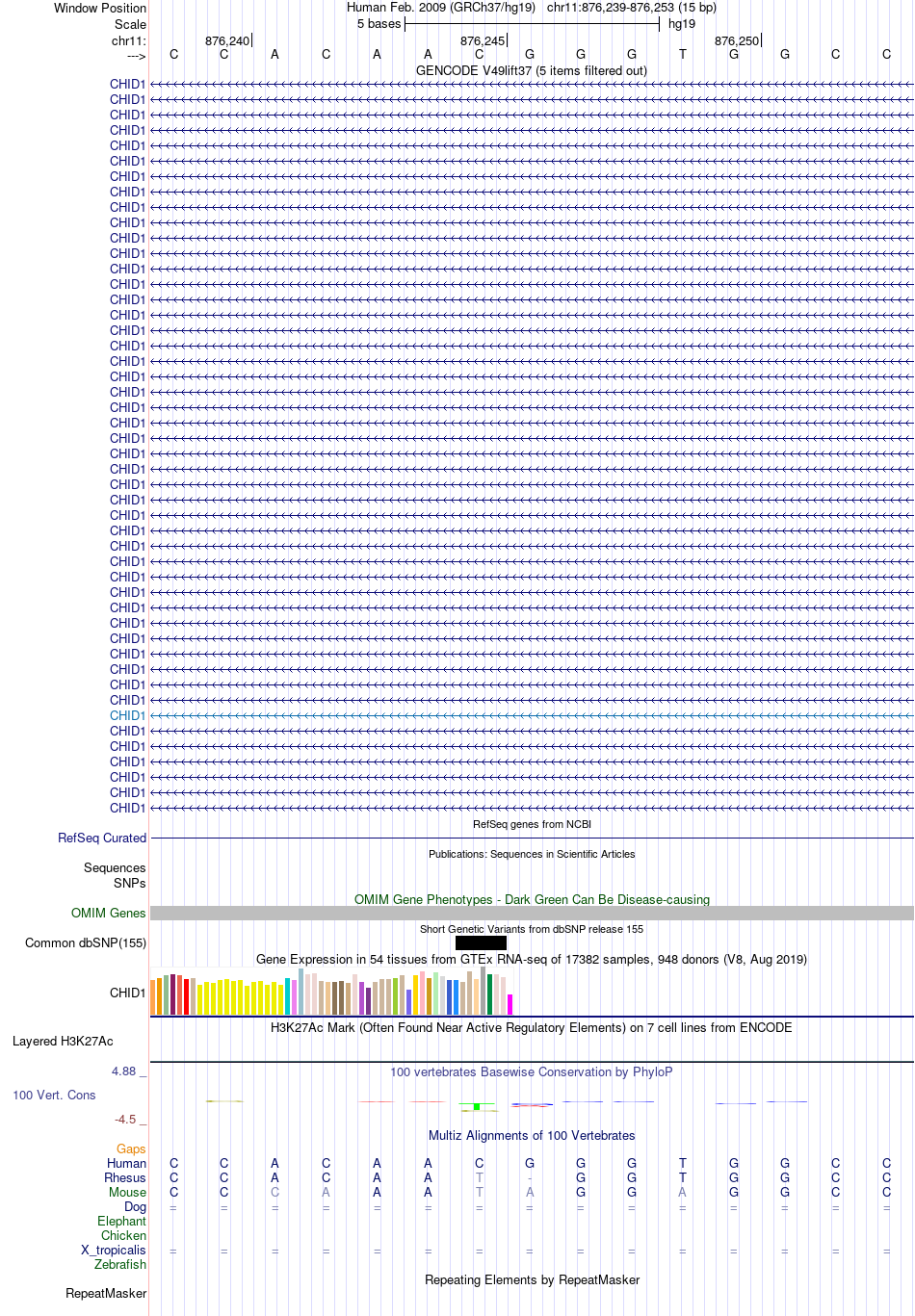Screen dimensions: 915x1316
Task: Open the H3K27Ac Mark track title
Action: (532, 1027)
